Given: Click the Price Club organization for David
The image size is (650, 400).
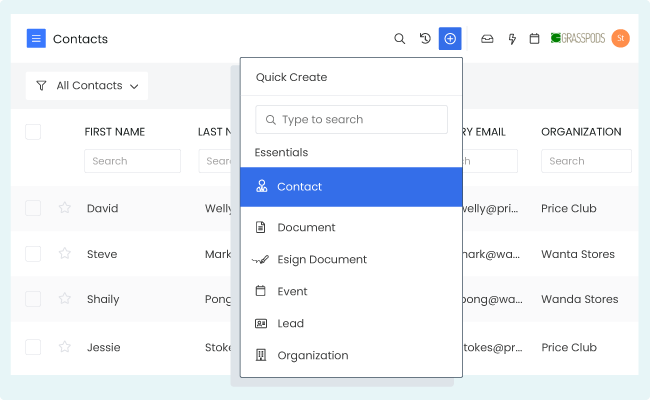Looking at the screenshot, I should pyautogui.click(x=568, y=208).
